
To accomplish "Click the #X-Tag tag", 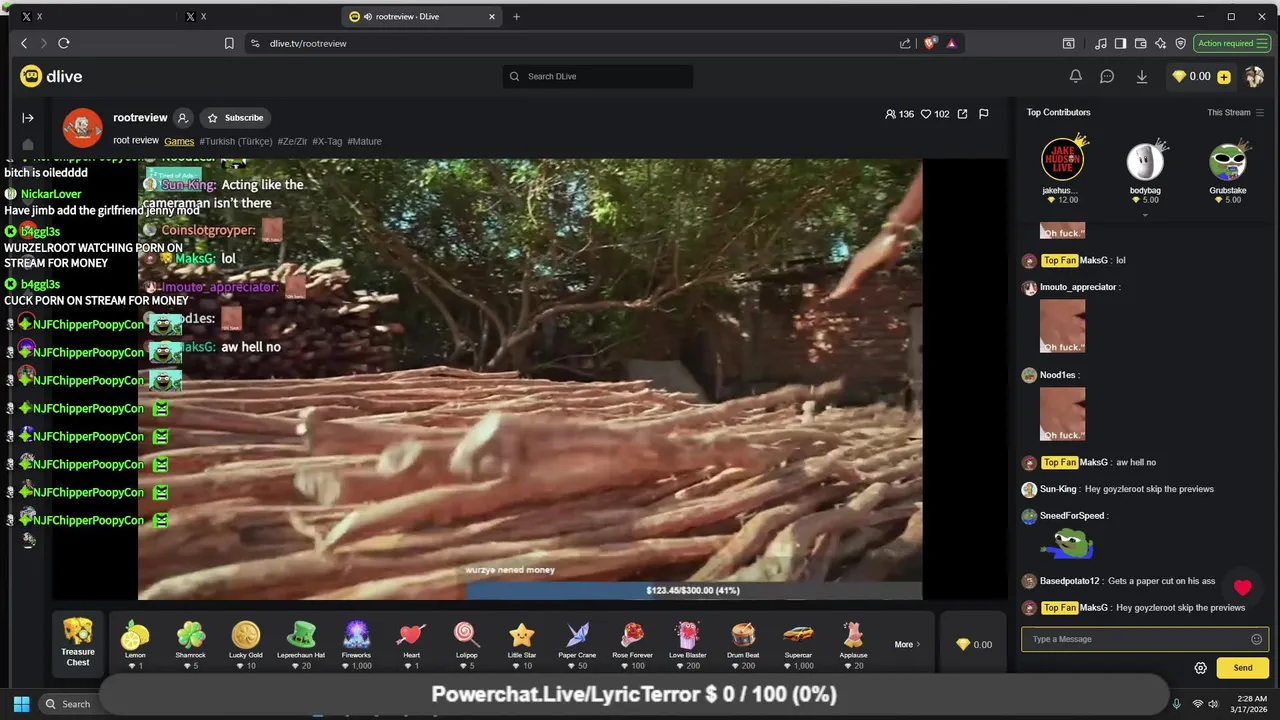I will (x=327, y=141).
